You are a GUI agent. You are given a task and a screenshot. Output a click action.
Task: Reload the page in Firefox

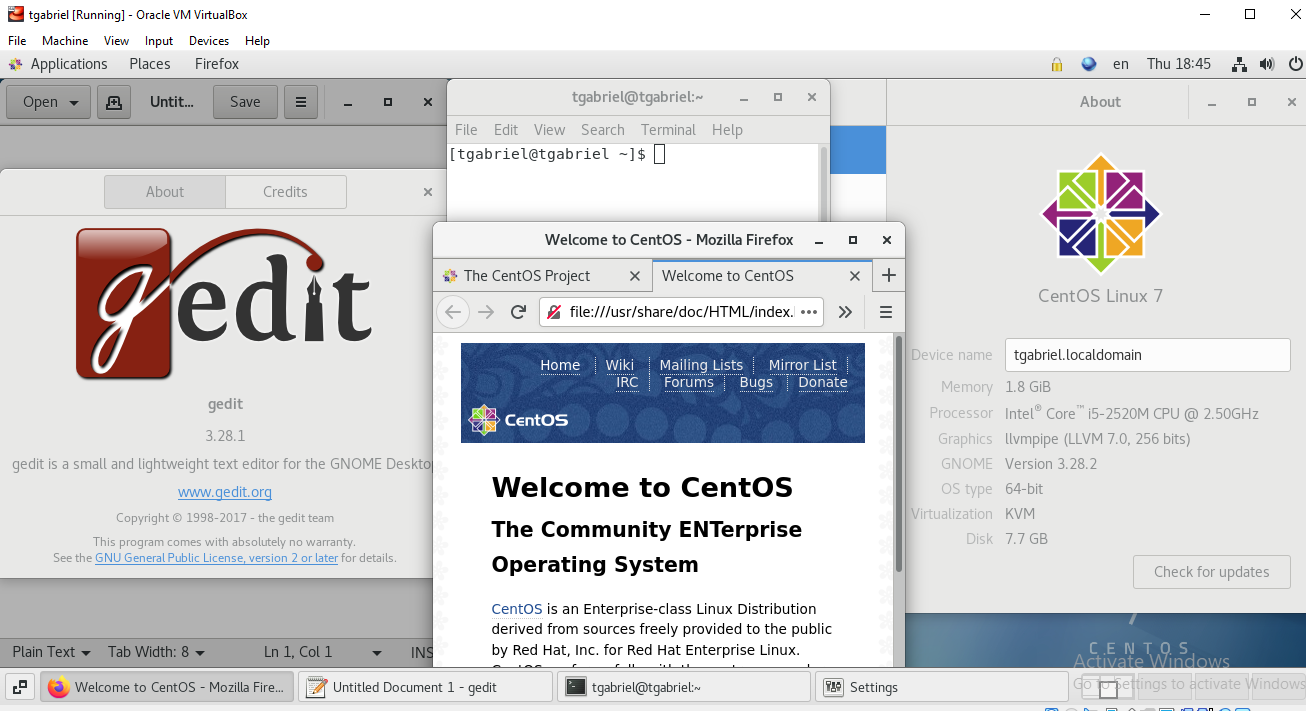(518, 312)
